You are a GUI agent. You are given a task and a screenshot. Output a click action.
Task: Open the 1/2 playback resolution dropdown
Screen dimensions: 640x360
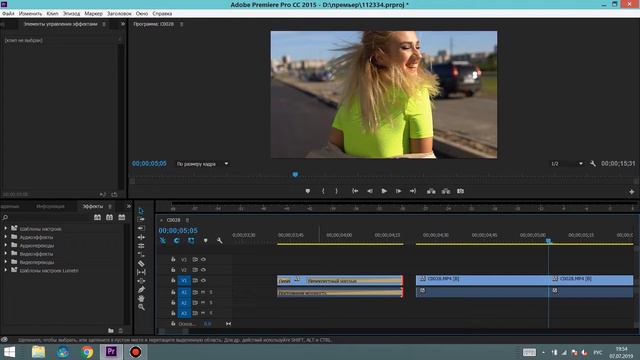coord(567,164)
